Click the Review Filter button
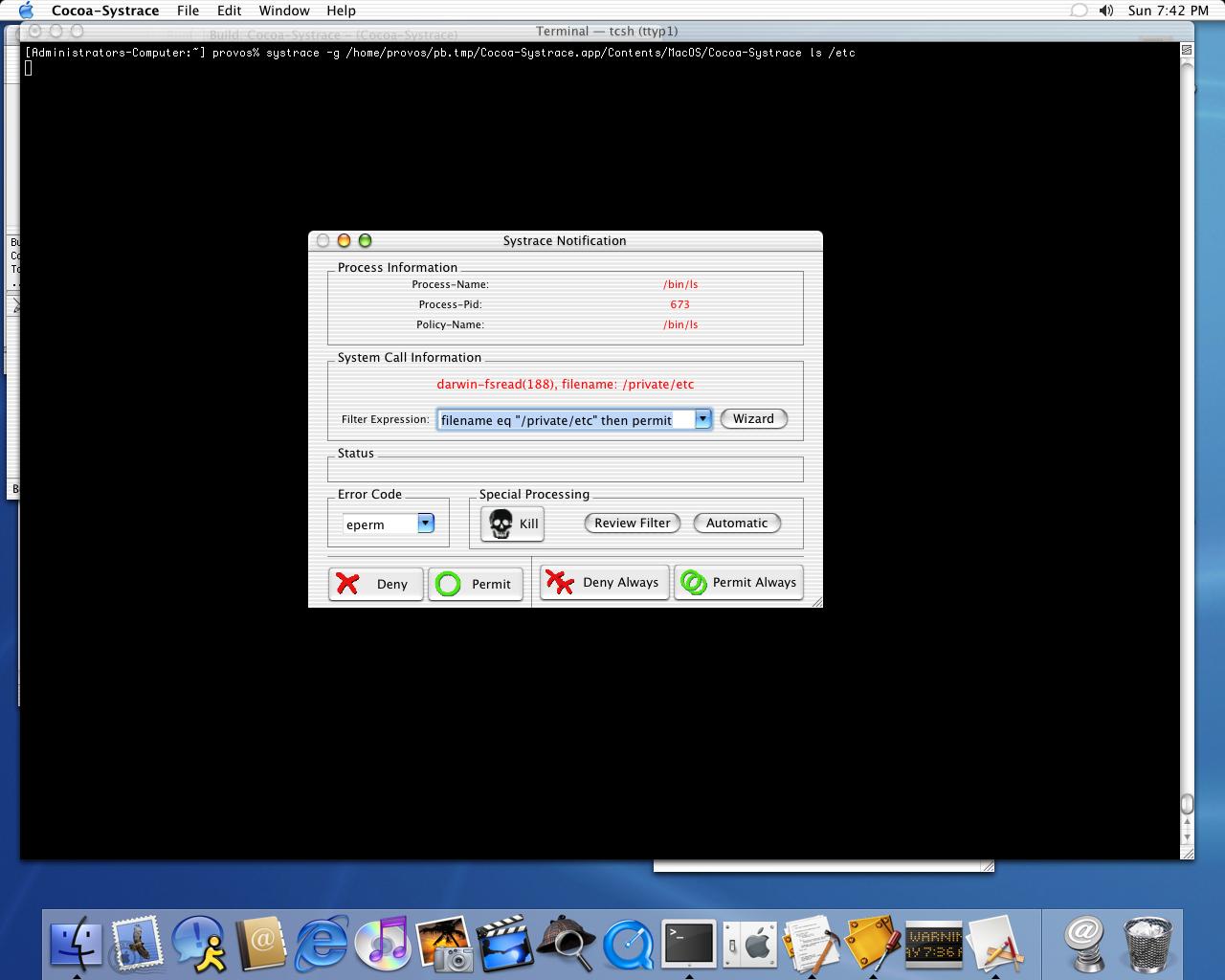The image size is (1225, 980). [632, 523]
